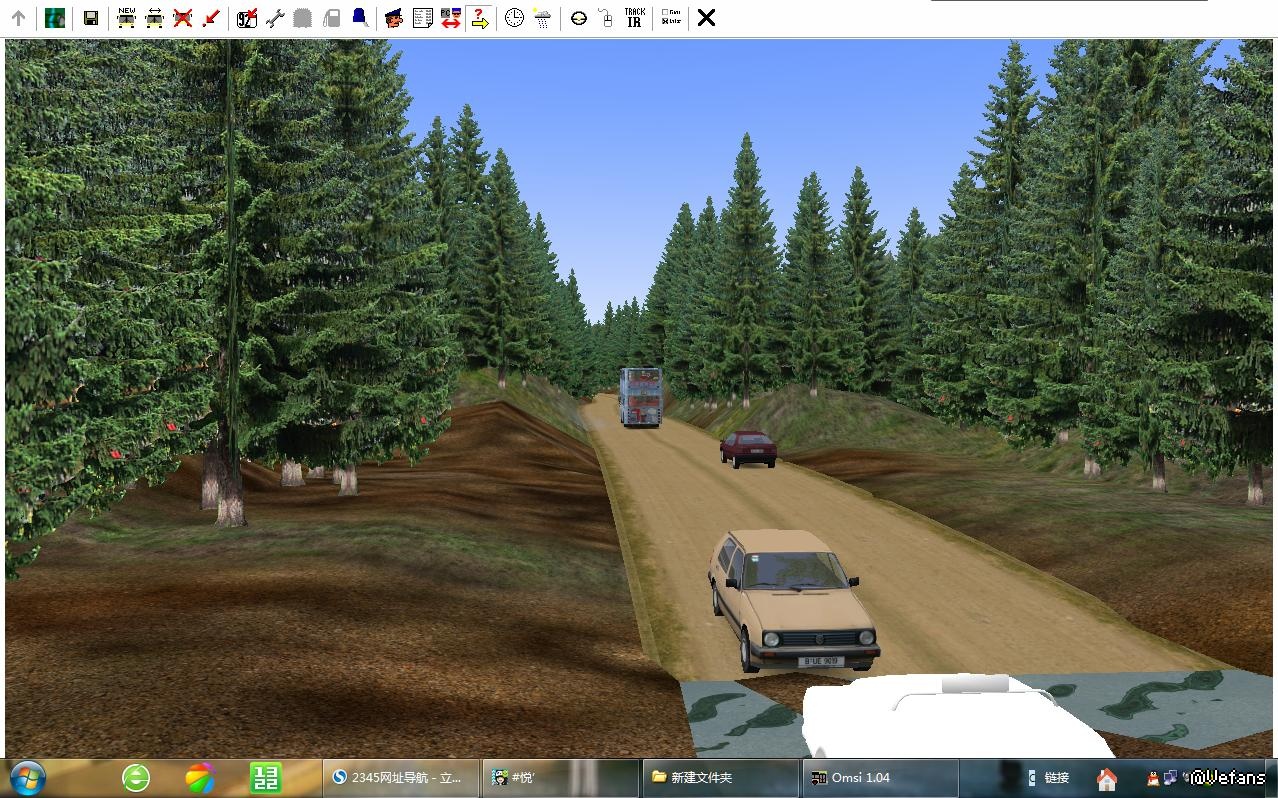Open the clock time settings icon

[514, 18]
